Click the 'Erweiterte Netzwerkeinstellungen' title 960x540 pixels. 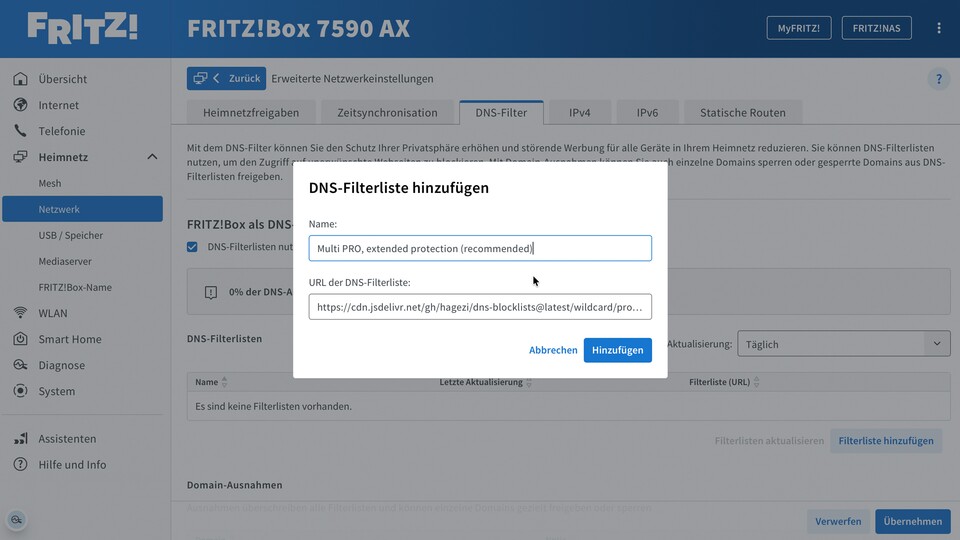(352, 78)
